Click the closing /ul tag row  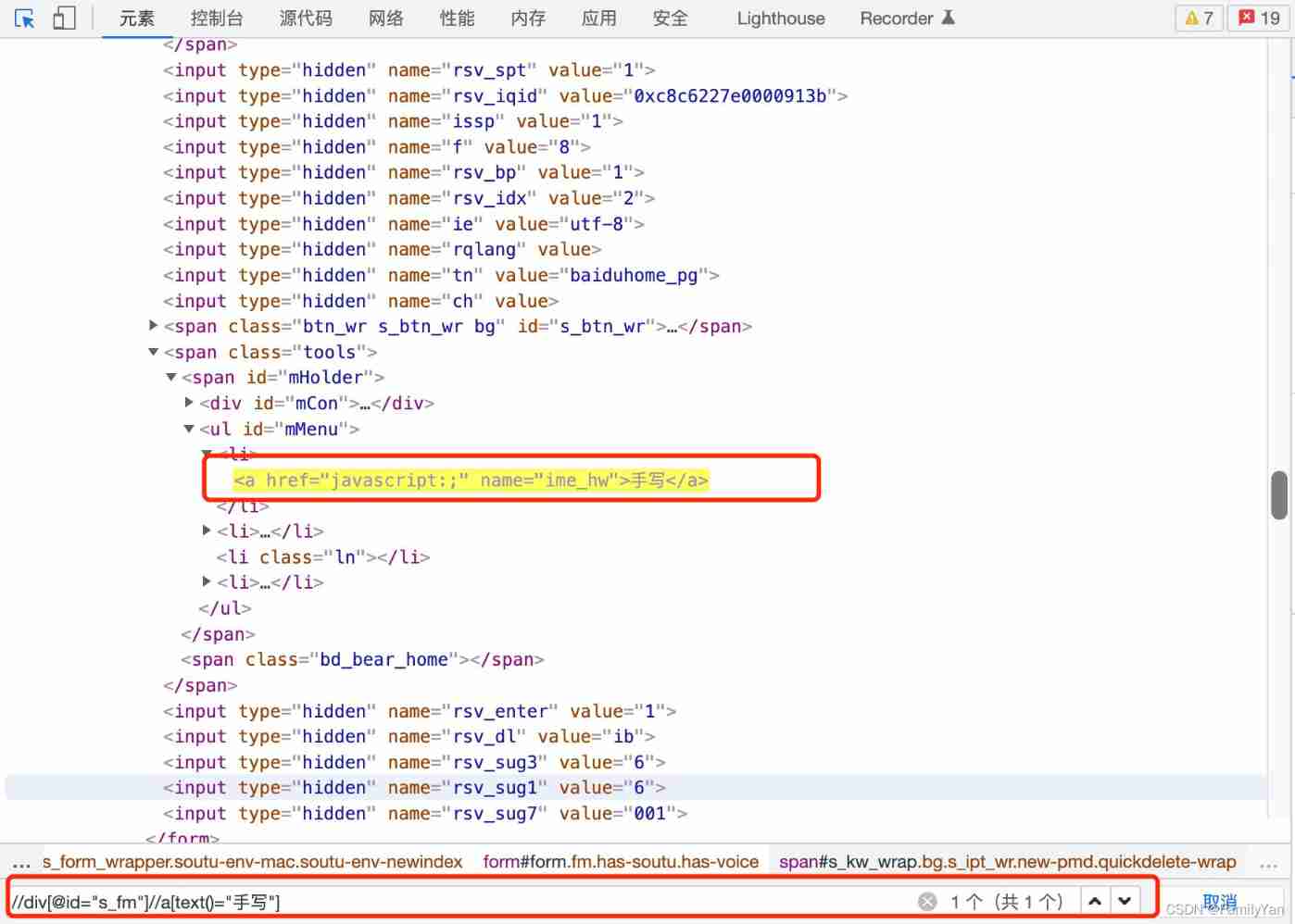[x=224, y=608]
